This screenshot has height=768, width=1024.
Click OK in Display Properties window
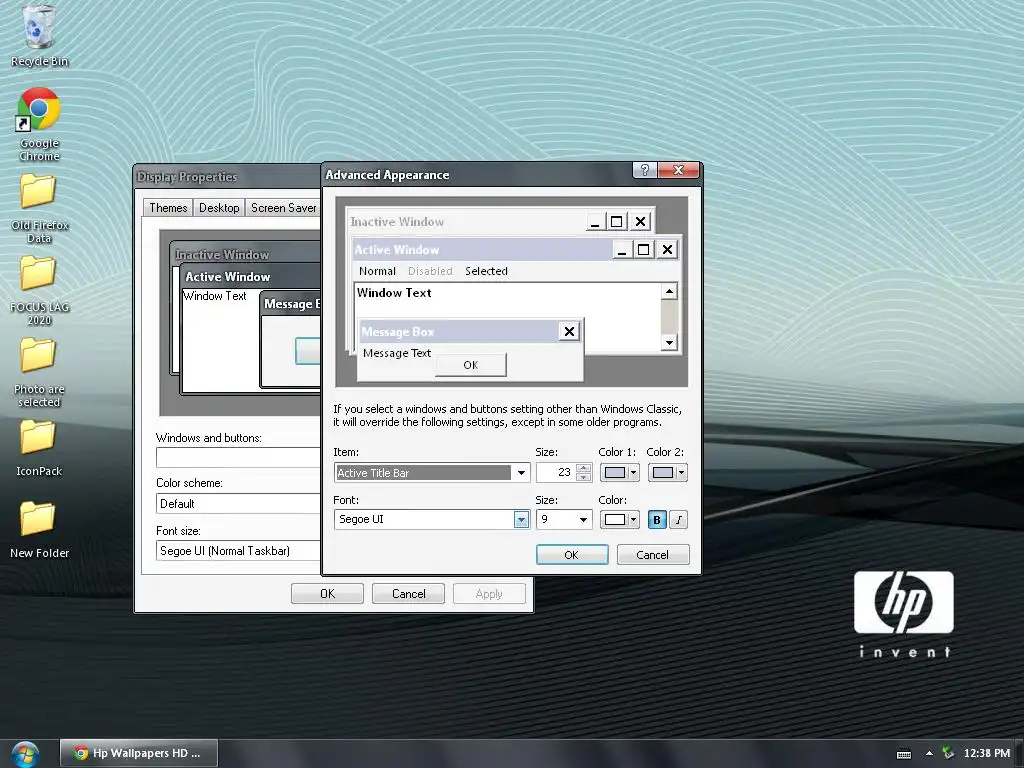327,594
